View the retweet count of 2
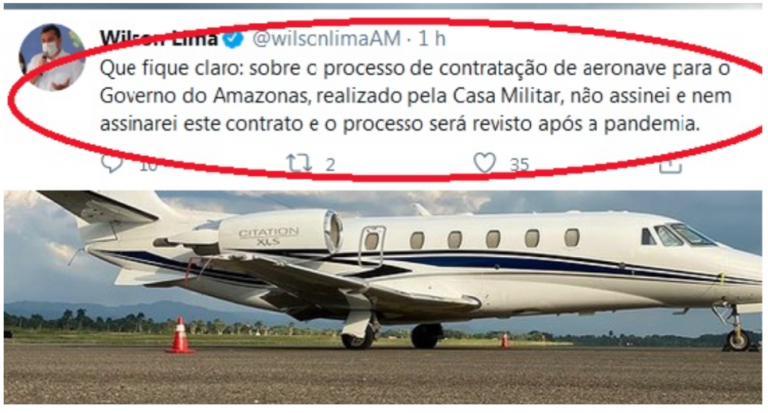 click(330, 165)
